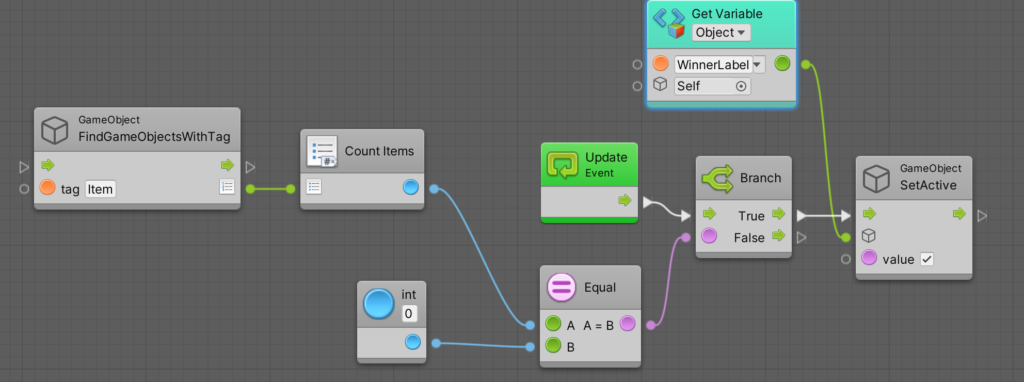Click the int value 0 field
The image size is (1024, 382).
(409, 313)
